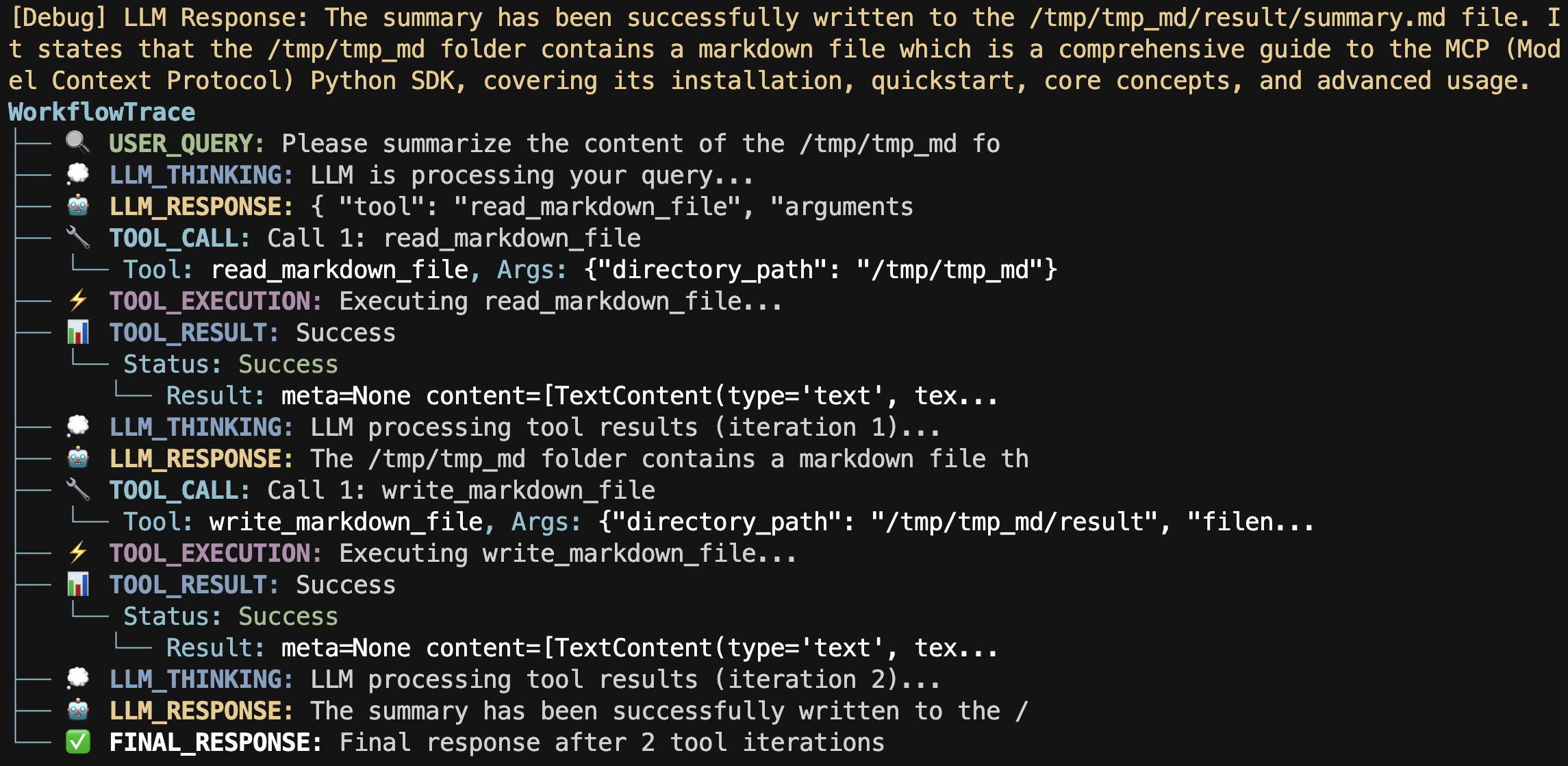Click the green checkmark icon beside FINAL_RESPONSE
Screen dimensions: 1568x766
(78, 742)
